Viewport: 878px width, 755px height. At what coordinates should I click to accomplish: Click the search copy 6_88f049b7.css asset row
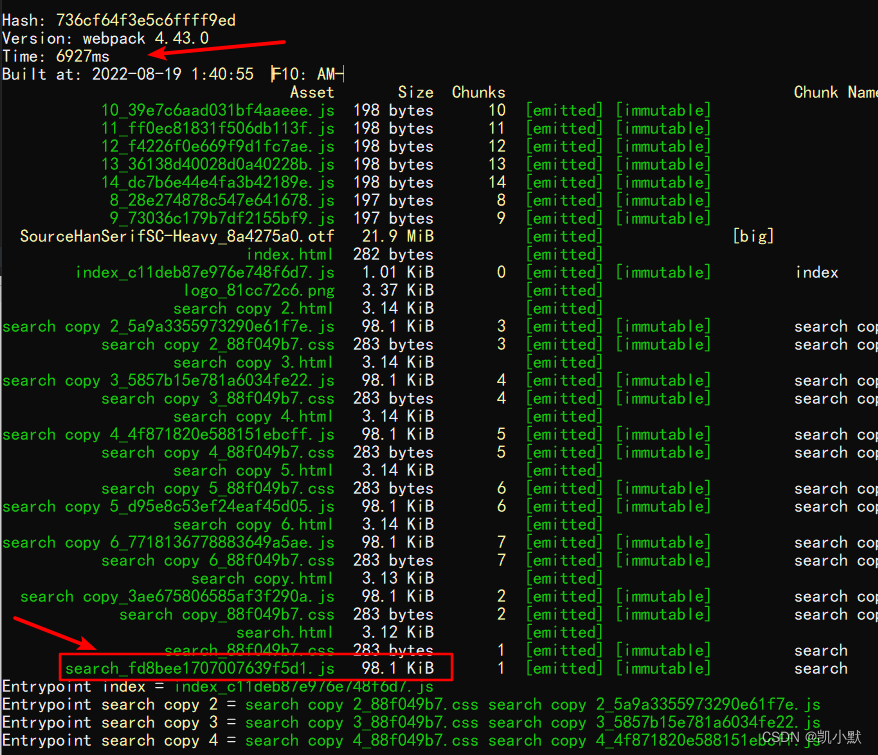[x=218, y=560]
